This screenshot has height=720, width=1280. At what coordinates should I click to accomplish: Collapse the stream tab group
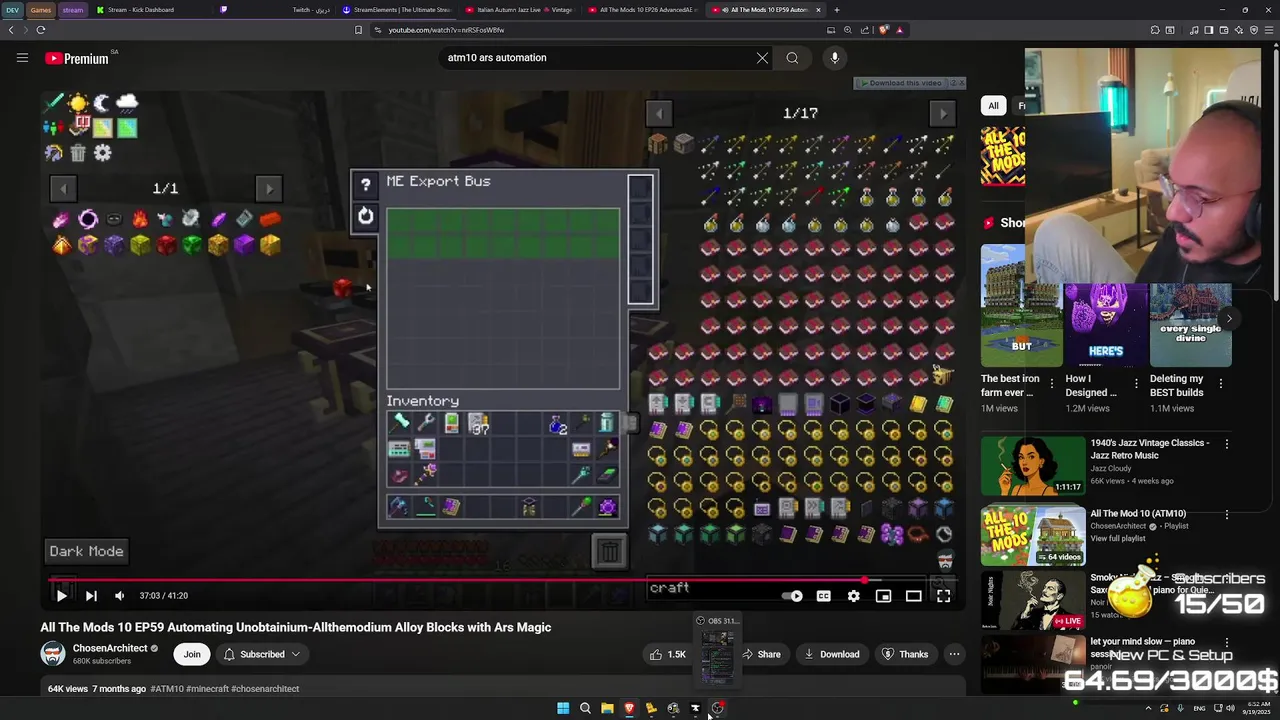[73, 10]
